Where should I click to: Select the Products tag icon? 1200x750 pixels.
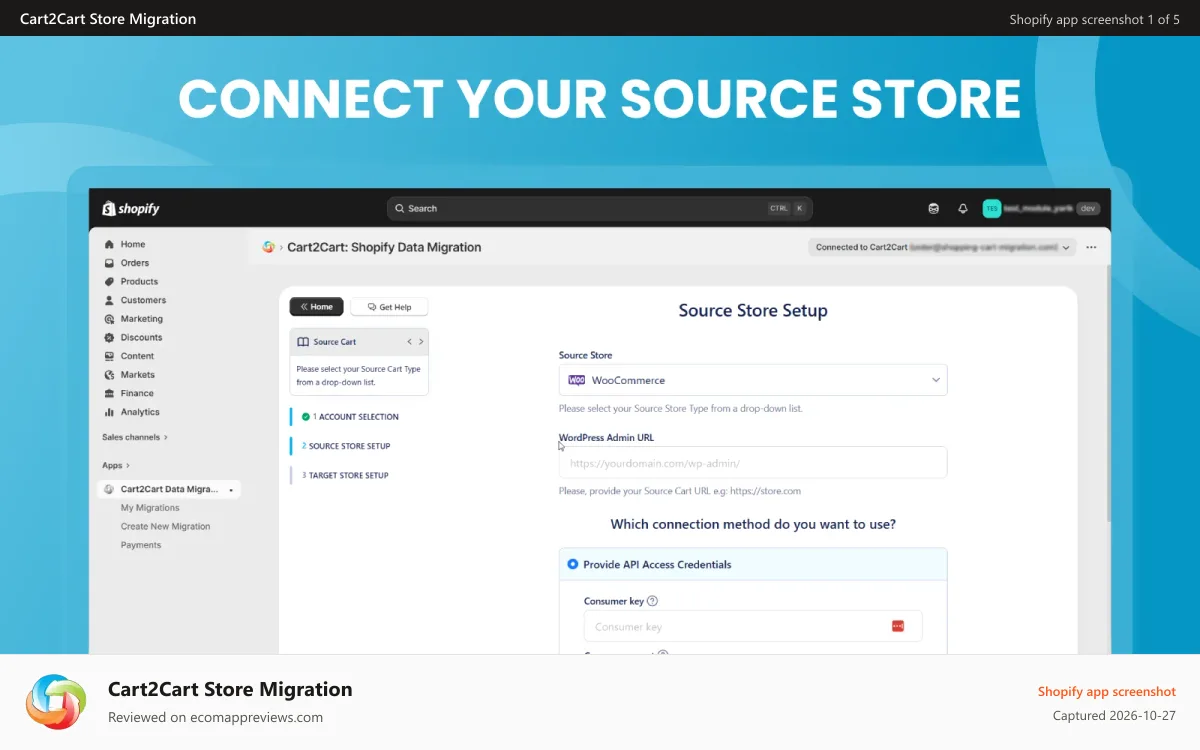[109, 281]
